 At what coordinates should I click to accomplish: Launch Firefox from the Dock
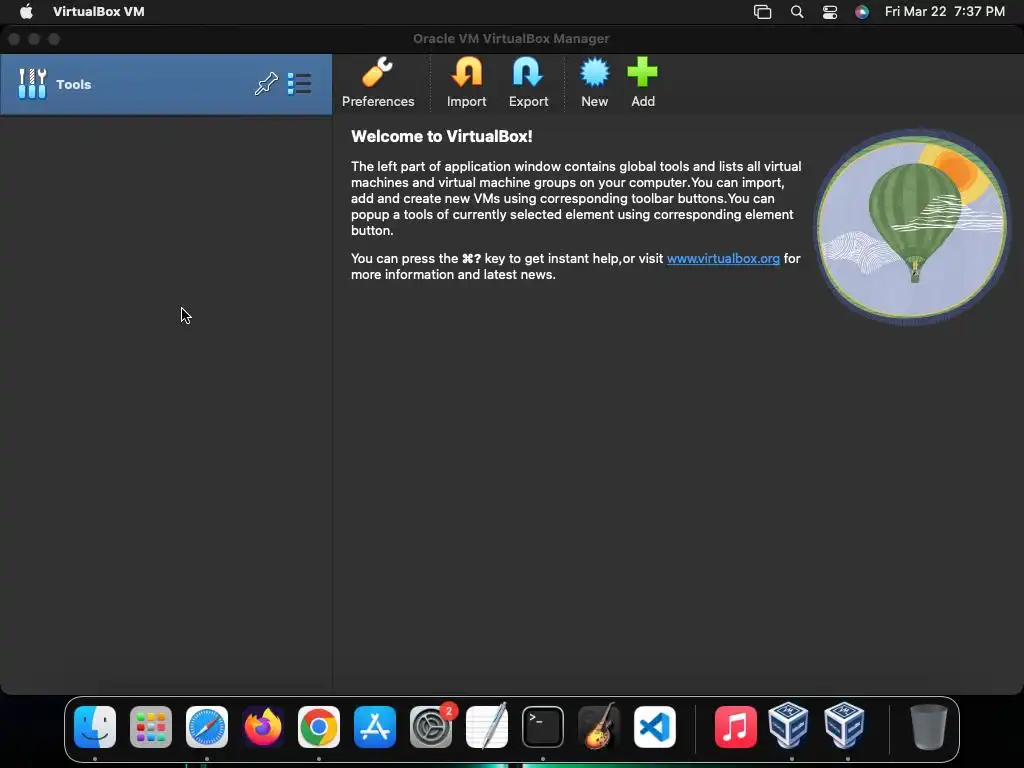click(x=263, y=727)
